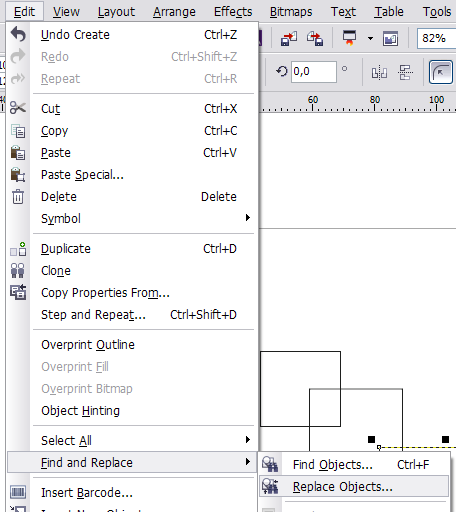Click the Import icon in toolbar
456x512 pixels.
289,38
